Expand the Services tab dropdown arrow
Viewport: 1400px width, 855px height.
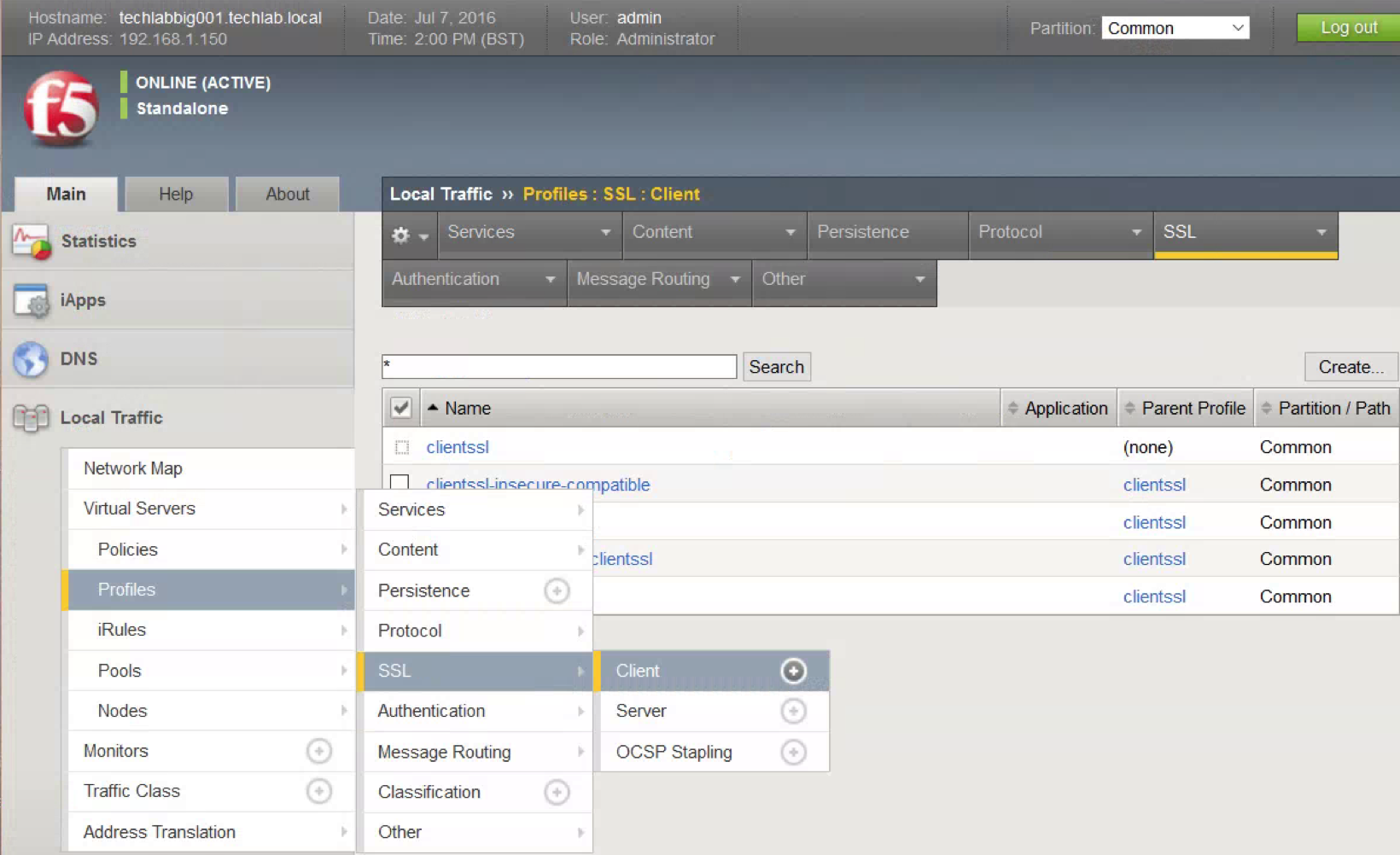tap(605, 232)
